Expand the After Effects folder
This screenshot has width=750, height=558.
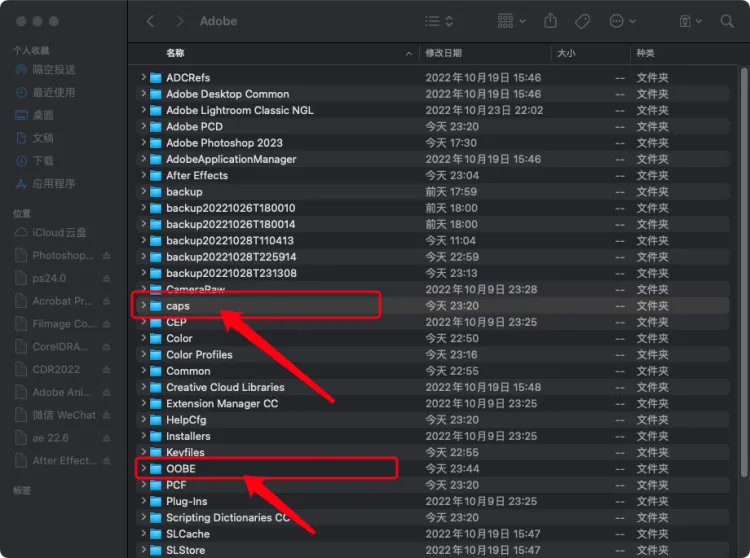click(x=143, y=175)
